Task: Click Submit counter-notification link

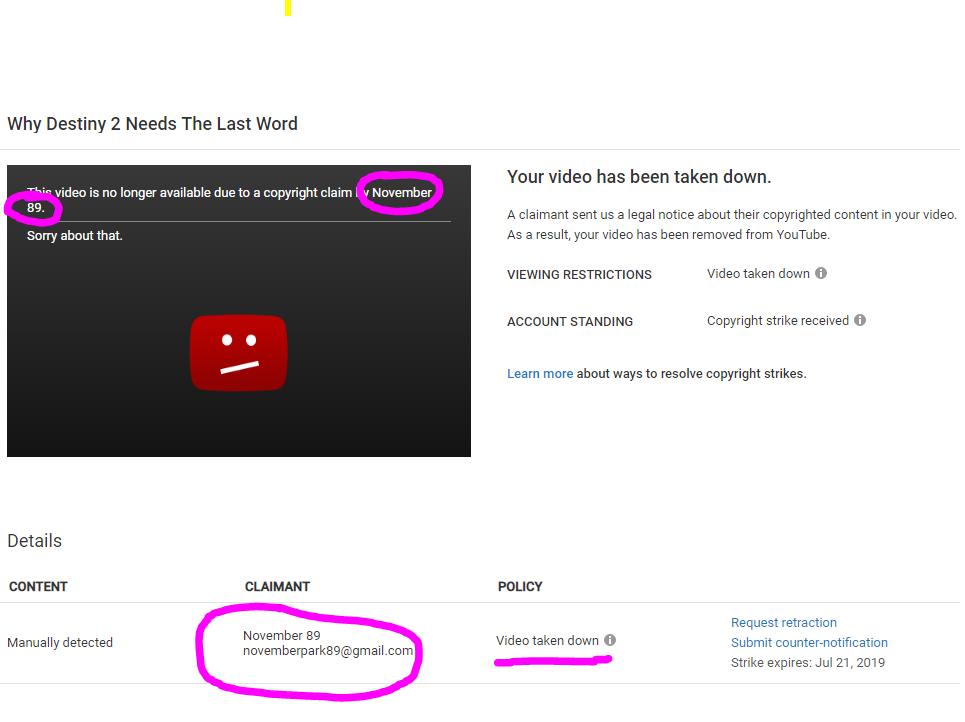Action: pos(809,643)
